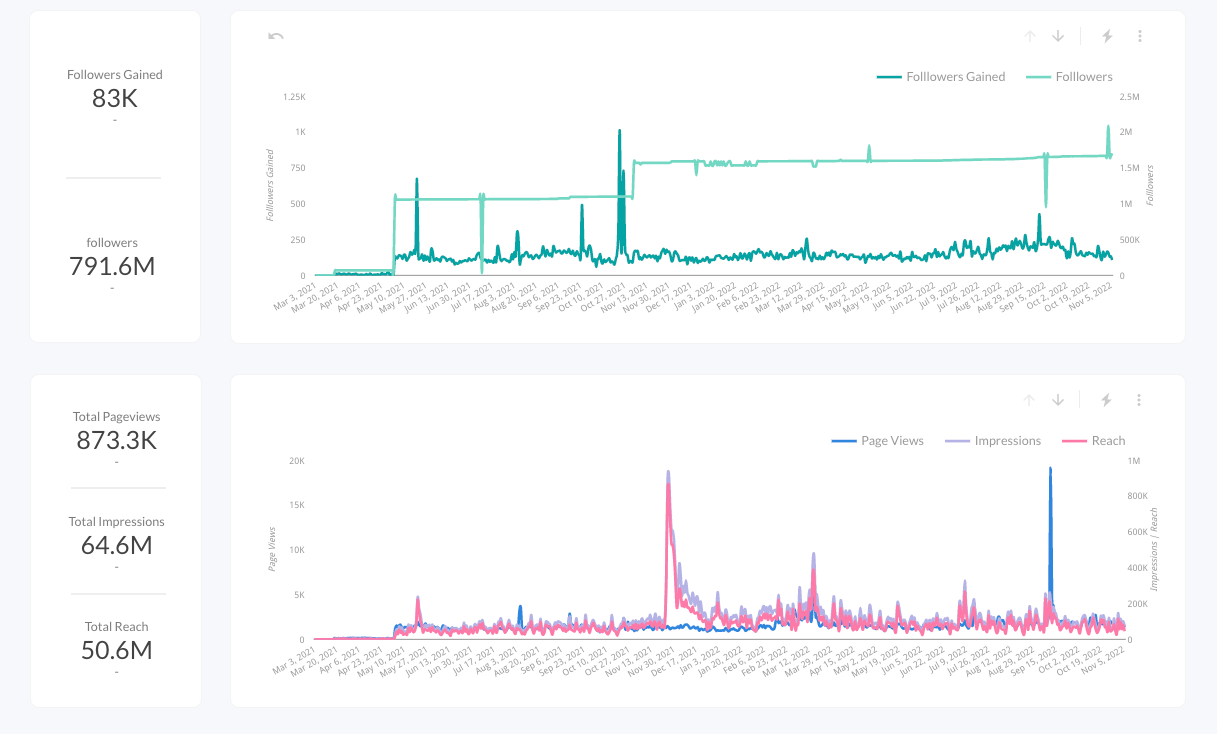Select the Total Reach 50.6M metric
Viewport: 1217px width, 734px height.
(114, 640)
